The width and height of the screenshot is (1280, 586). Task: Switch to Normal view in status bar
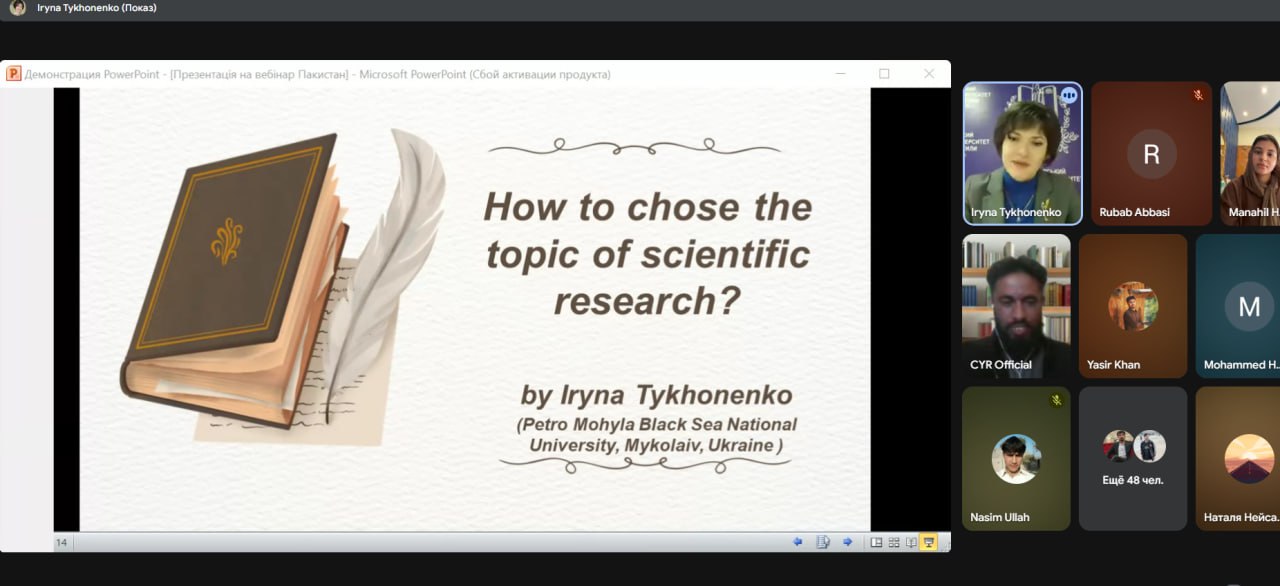coord(876,542)
